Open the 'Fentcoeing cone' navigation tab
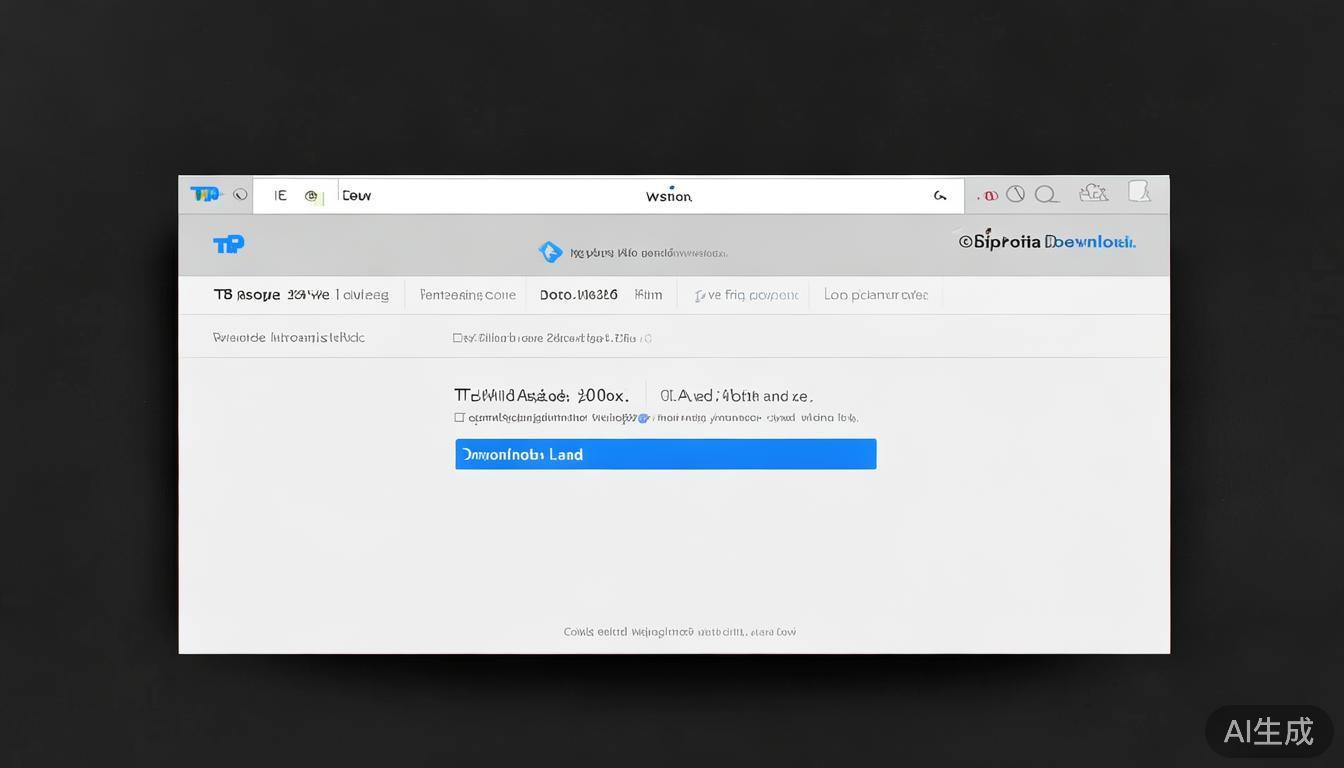This screenshot has height=768, width=1344. (x=467, y=295)
